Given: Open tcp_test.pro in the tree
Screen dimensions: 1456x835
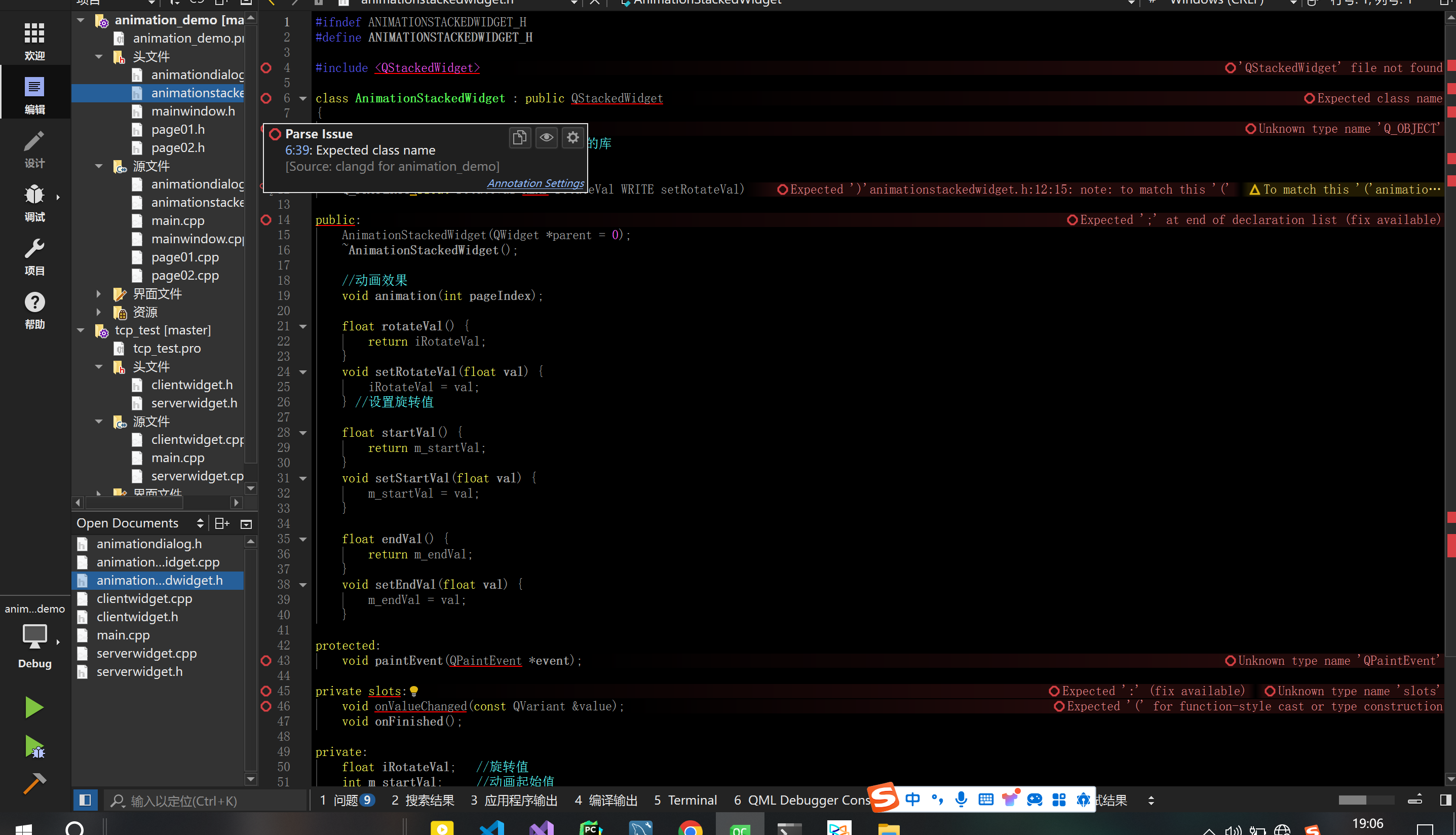Looking at the screenshot, I should [x=167, y=348].
